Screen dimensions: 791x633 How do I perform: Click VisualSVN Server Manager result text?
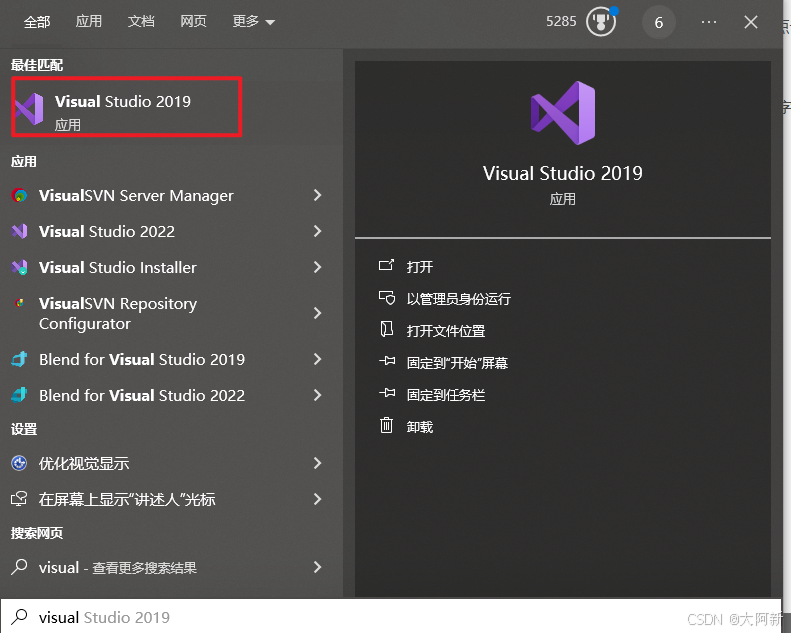coord(136,195)
